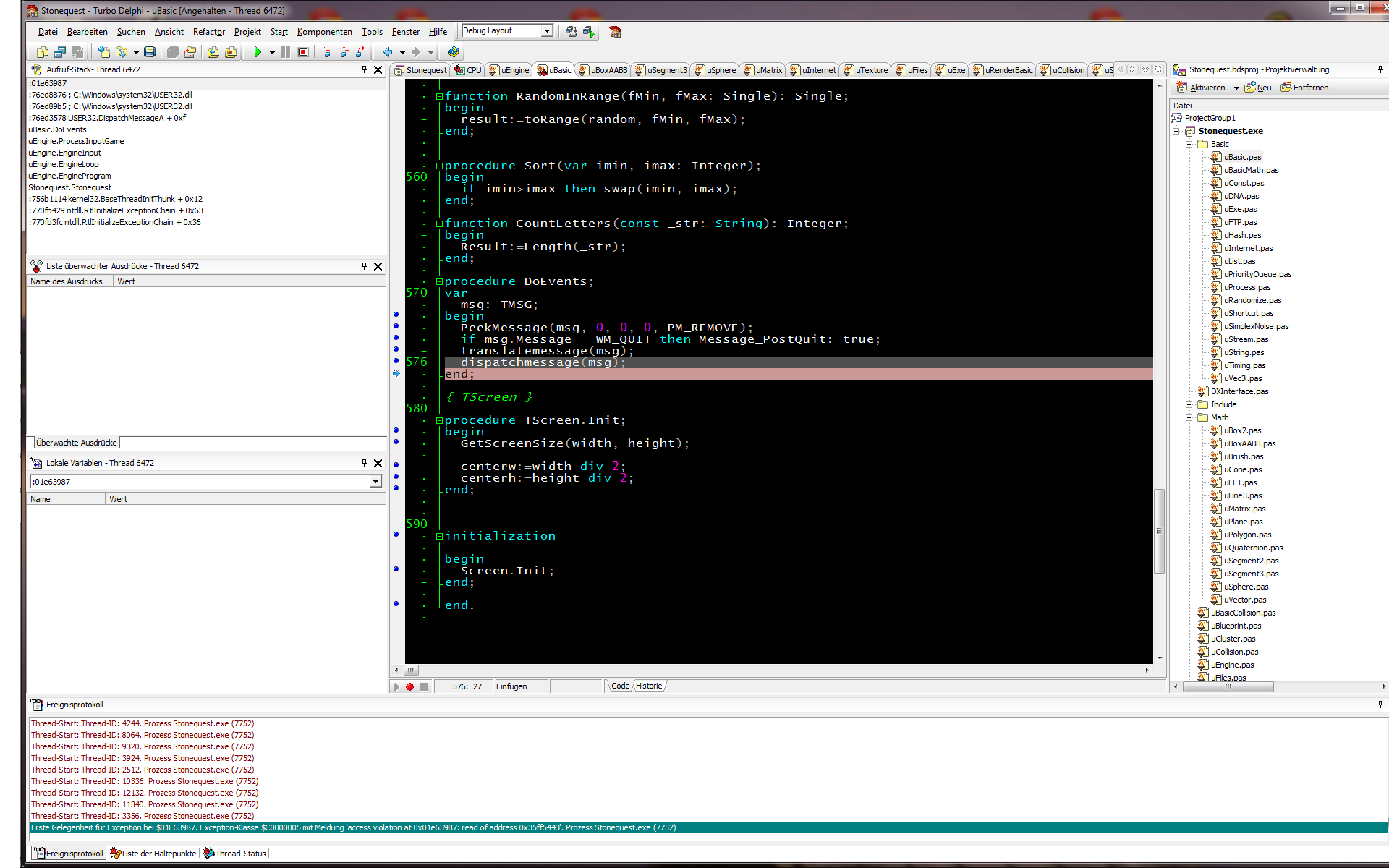The width and height of the screenshot is (1389, 868).
Task: Click the green Run program icon
Action: click(x=258, y=52)
